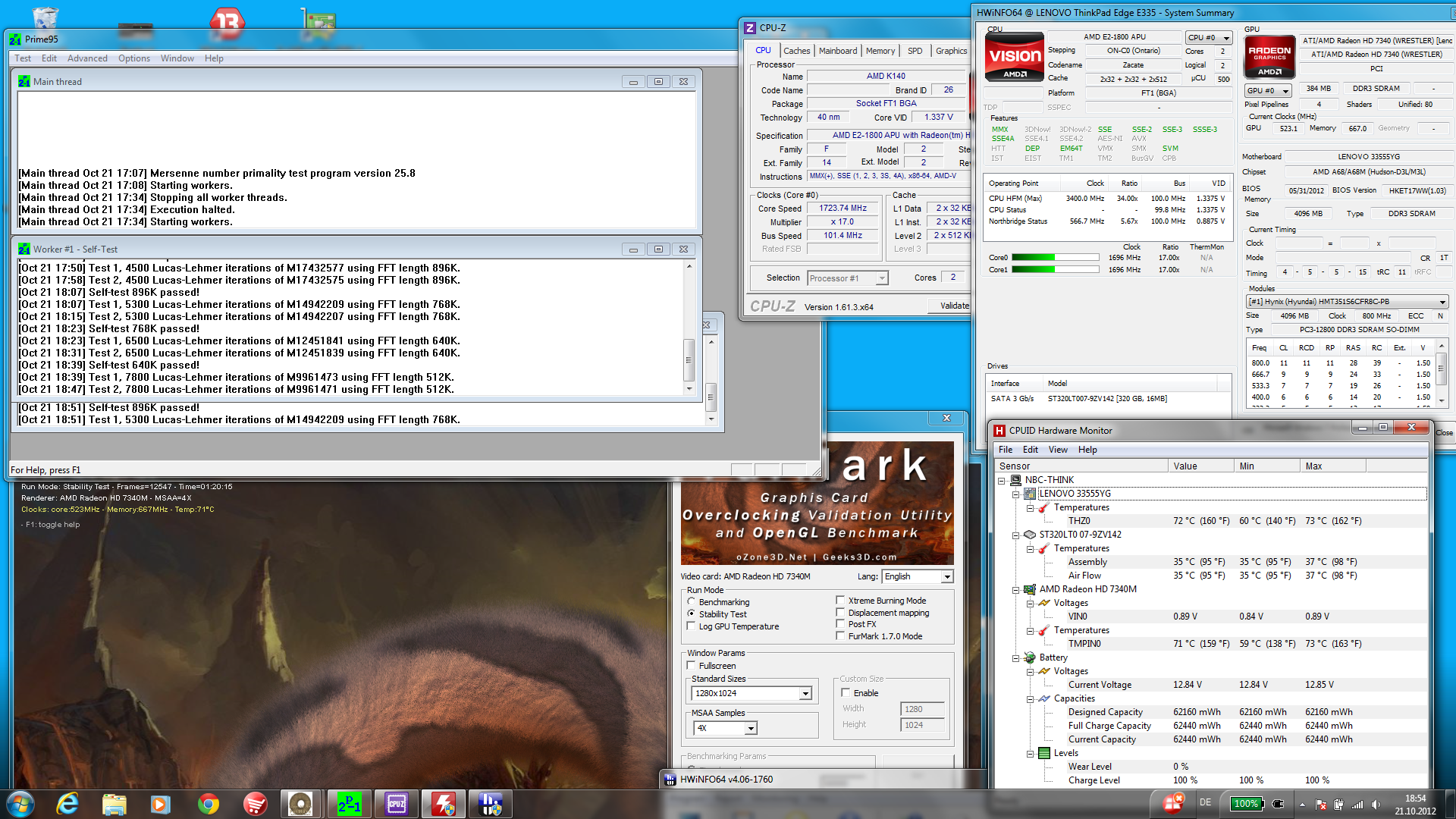This screenshot has height=819, width=1456.
Task: Toggle the Post FX checkbox
Action: coord(840,624)
